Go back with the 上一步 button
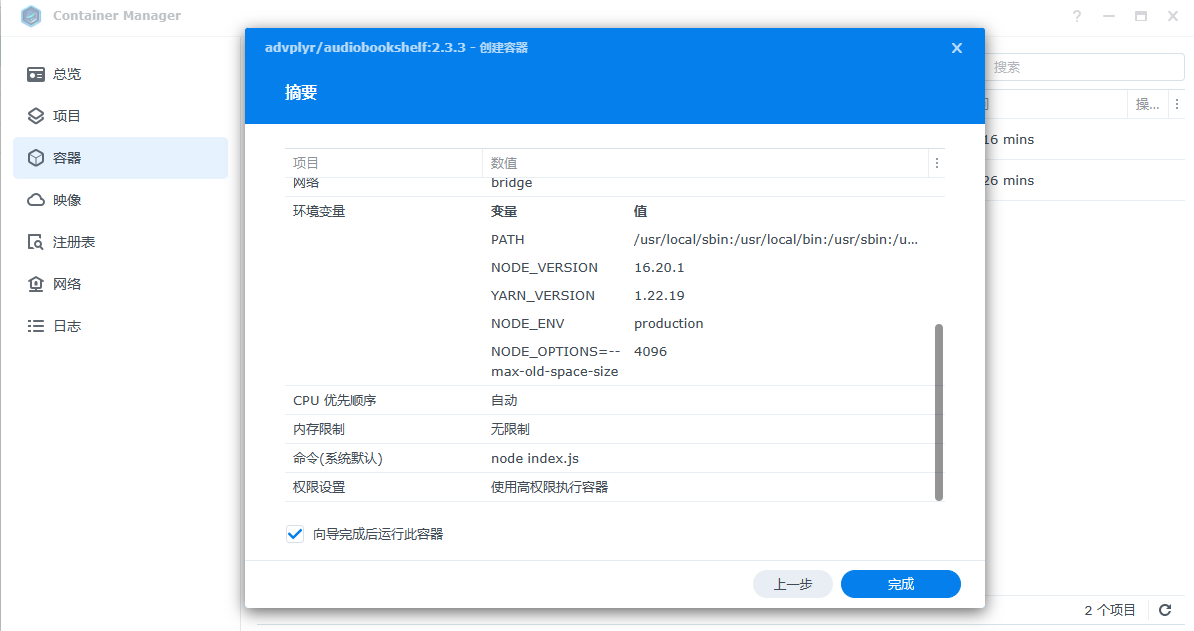Image resolution: width=1194 pixels, height=631 pixels. point(792,584)
